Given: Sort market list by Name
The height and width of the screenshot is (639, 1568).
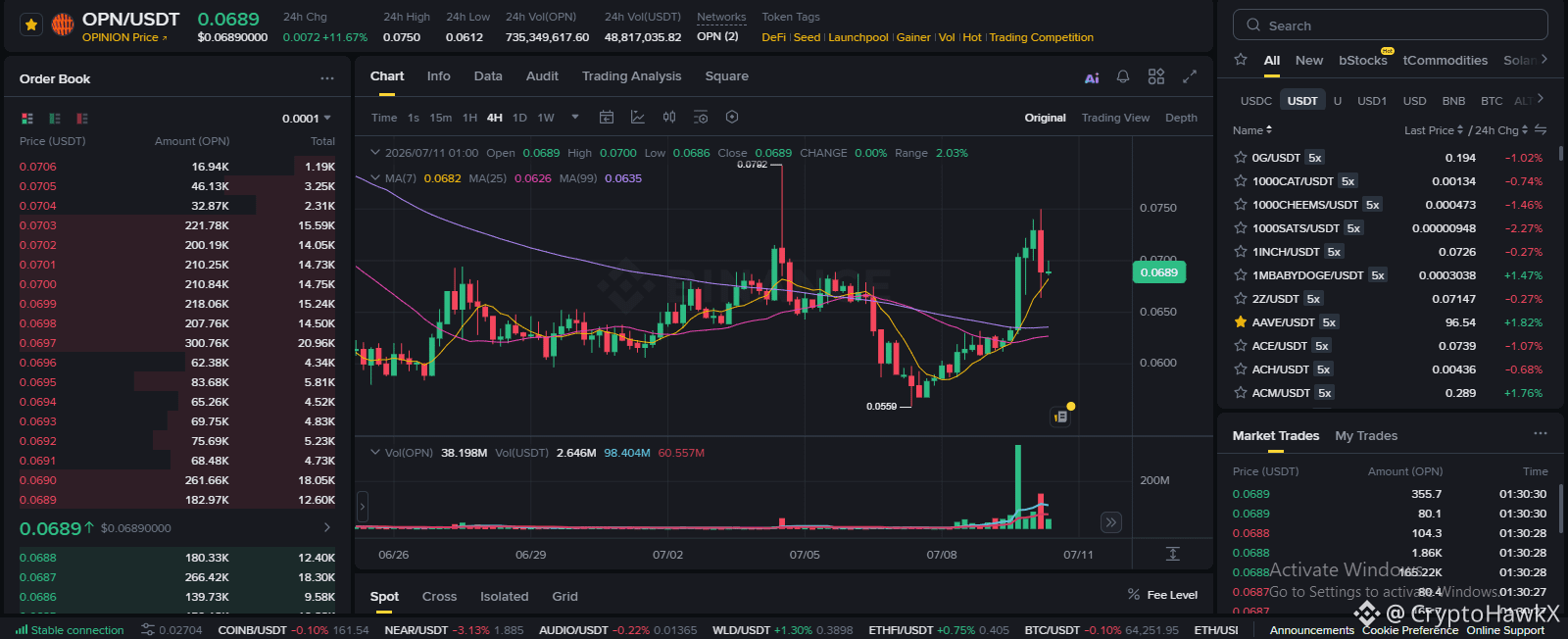Looking at the screenshot, I should pyautogui.click(x=1252, y=130).
